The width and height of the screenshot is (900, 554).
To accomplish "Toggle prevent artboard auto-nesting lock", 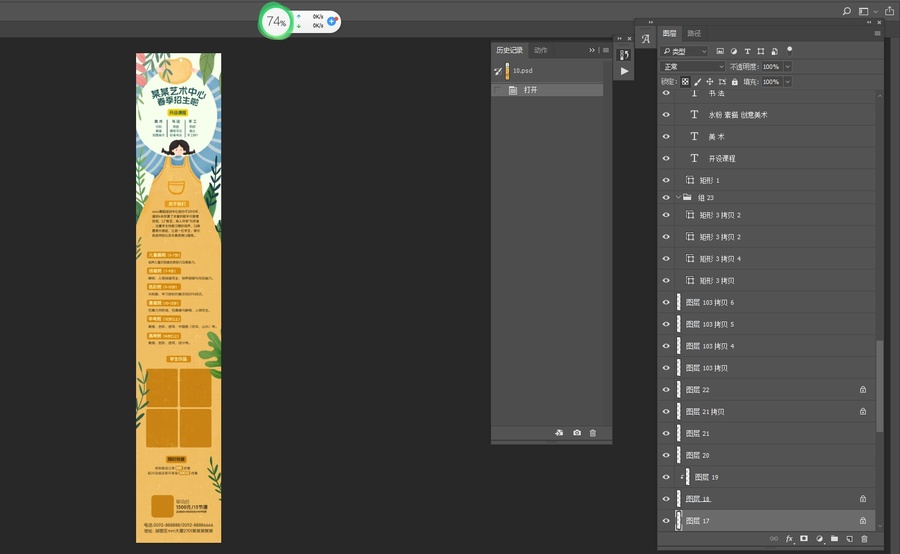I will tap(722, 82).
